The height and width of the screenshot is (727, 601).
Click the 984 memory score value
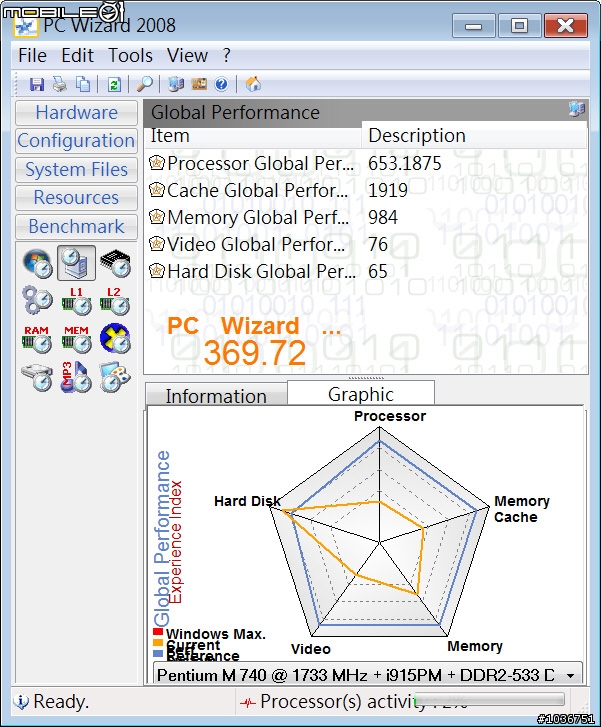383,217
